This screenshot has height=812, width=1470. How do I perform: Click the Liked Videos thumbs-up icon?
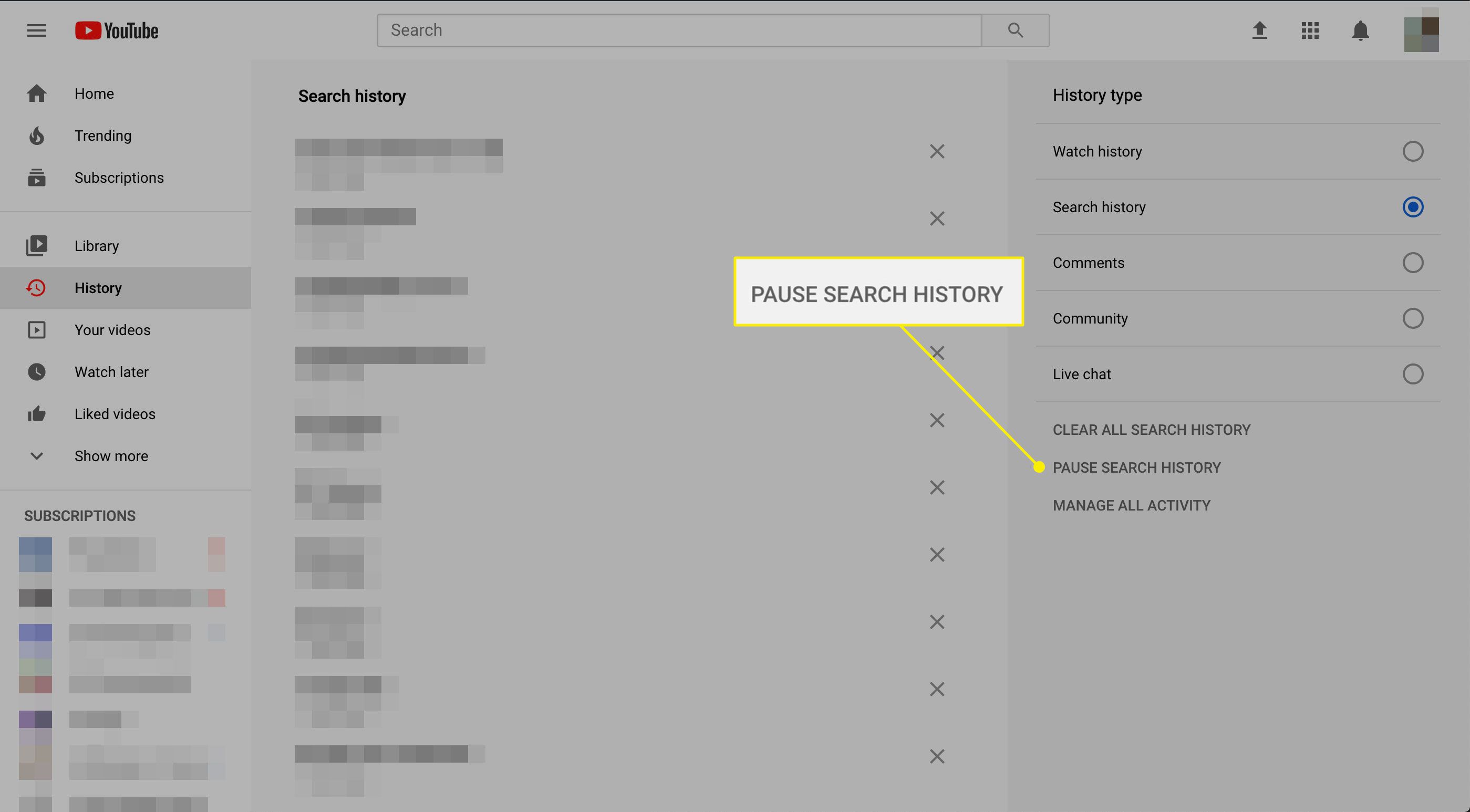click(x=36, y=413)
